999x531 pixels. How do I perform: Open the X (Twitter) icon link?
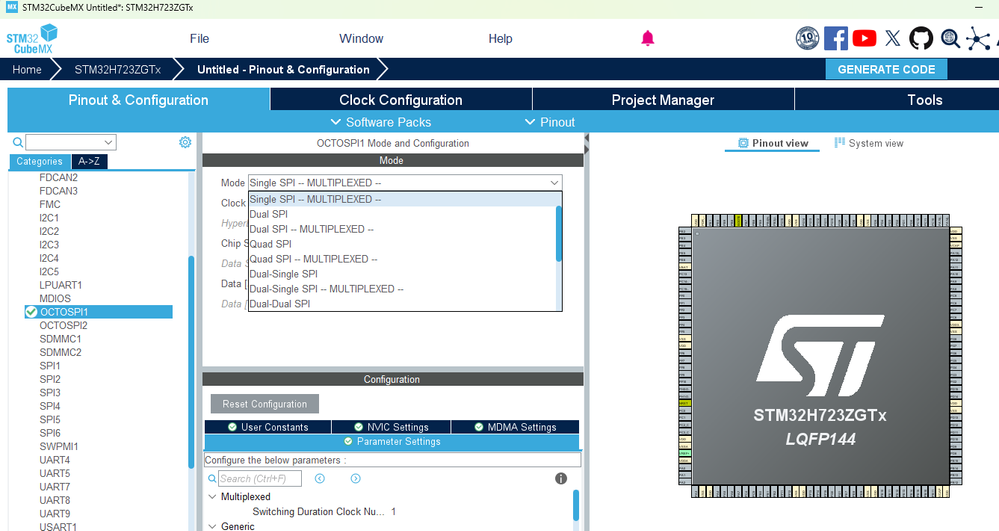coord(893,38)
